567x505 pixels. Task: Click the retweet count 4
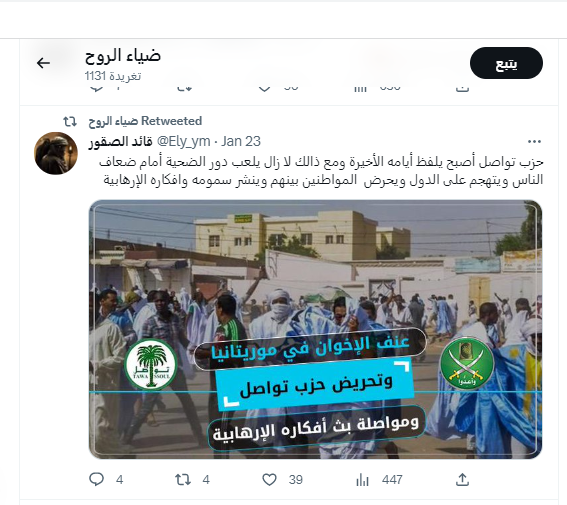206,480
